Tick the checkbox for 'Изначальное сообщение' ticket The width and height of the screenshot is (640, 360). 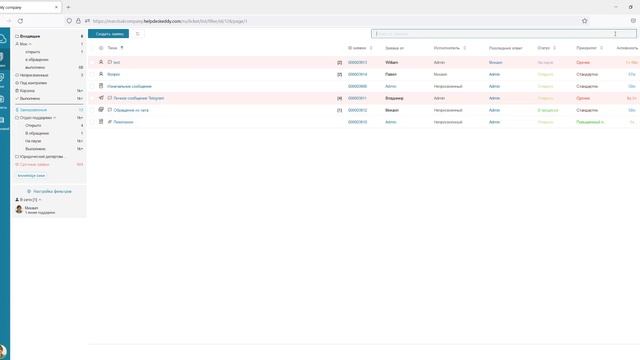(91, 86)
